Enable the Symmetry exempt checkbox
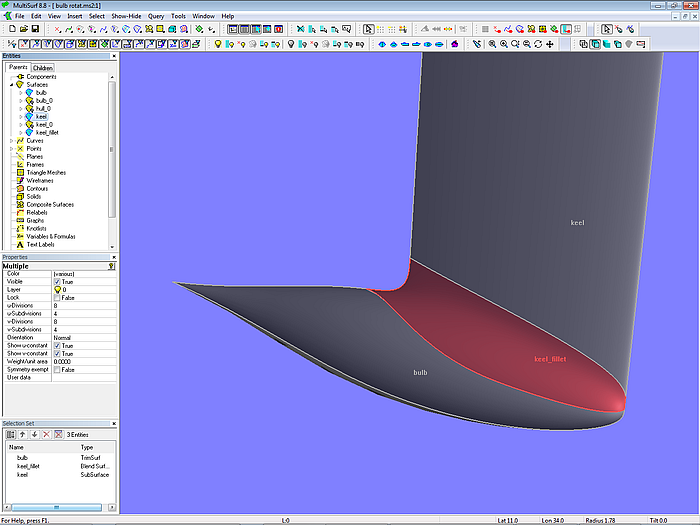Screen dimensions: 700x525 pos(57,370)
